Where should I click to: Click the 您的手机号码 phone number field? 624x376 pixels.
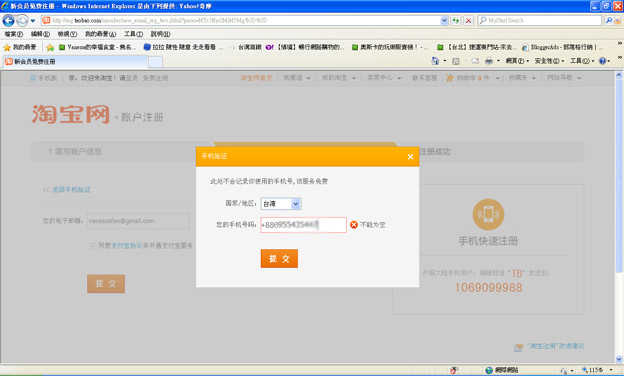coord(303,225)
